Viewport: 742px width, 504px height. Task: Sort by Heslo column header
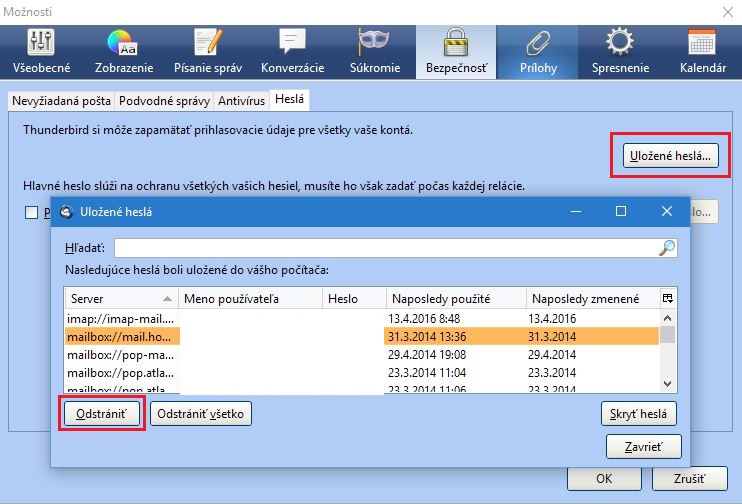[x=354, y=299]
